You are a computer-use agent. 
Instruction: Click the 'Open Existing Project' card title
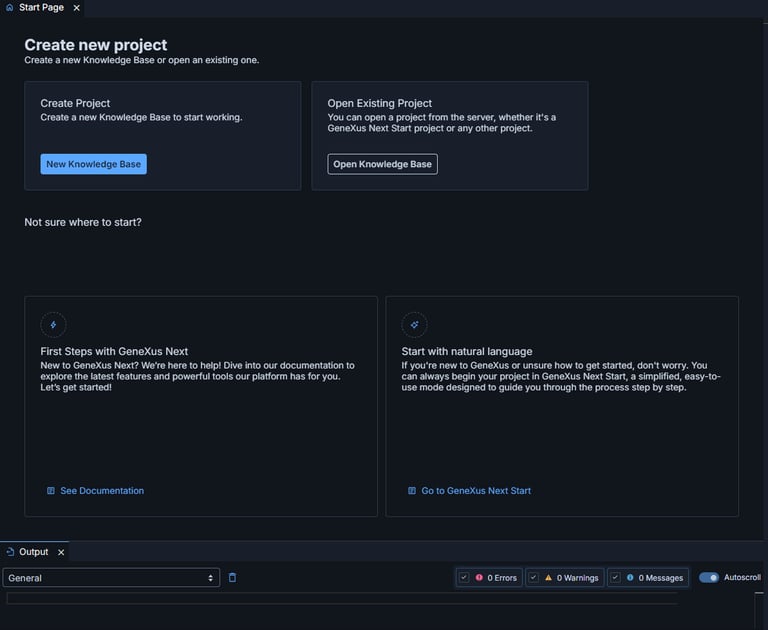pyautogui.click(x=380, y=103)
